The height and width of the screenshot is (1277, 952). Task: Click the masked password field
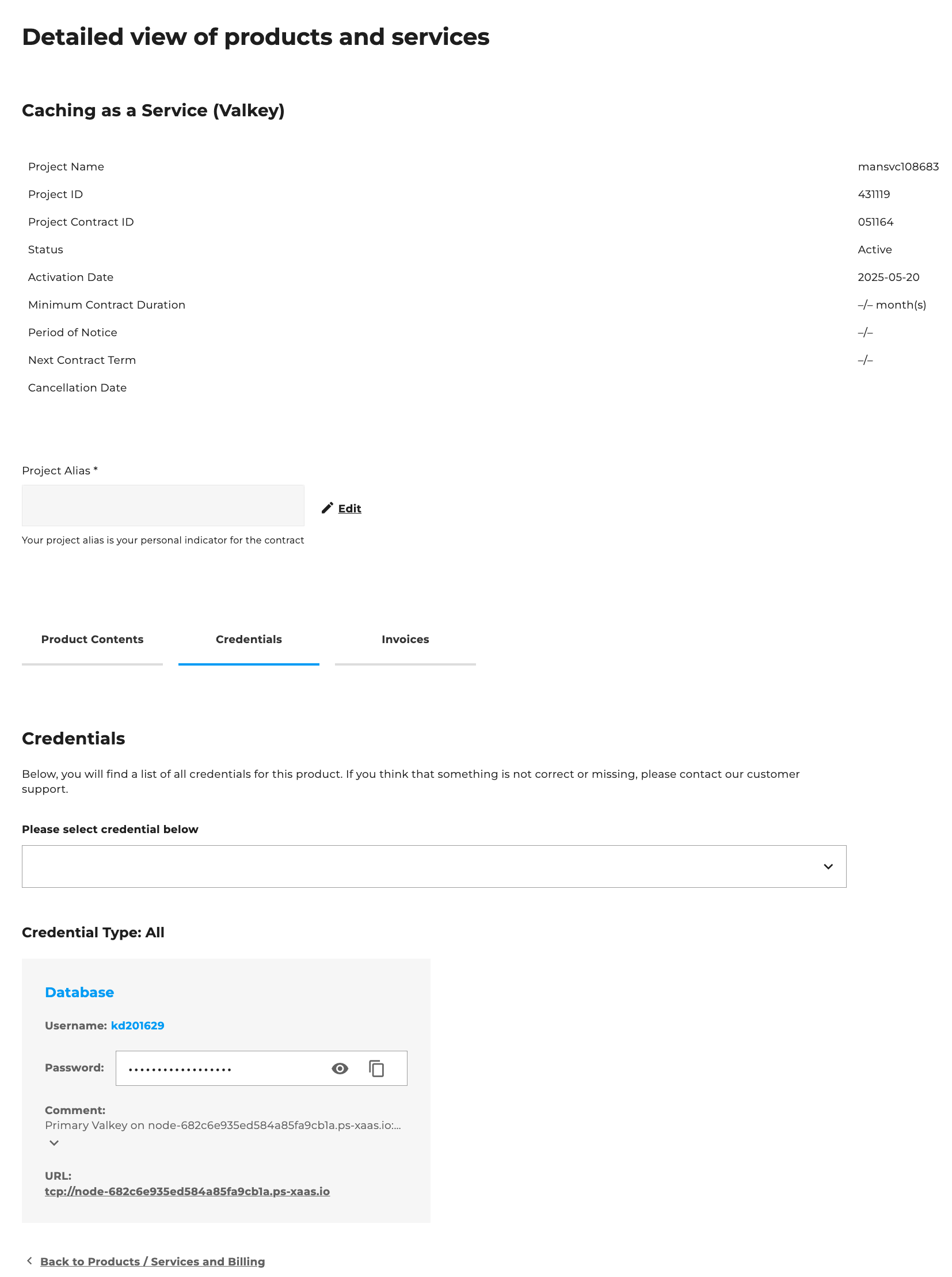pyautogui.click(x=261, y=1069)
